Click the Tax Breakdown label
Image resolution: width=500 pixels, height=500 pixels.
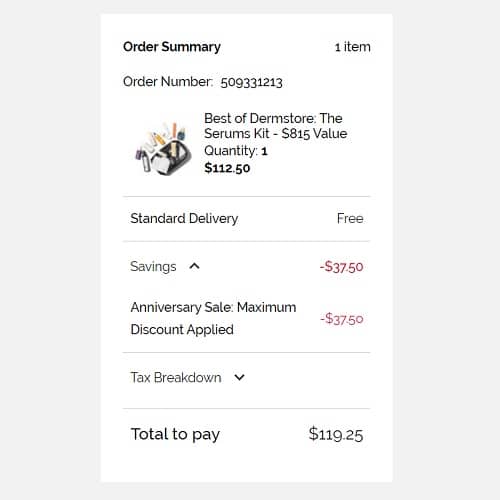[x=176, y=377]
